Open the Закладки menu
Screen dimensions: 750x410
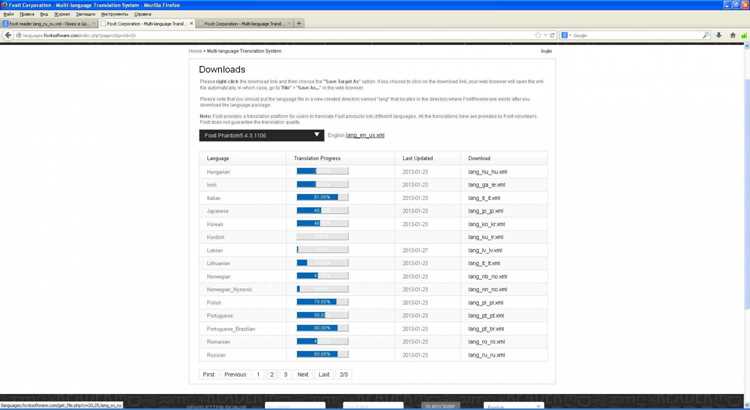86,14
